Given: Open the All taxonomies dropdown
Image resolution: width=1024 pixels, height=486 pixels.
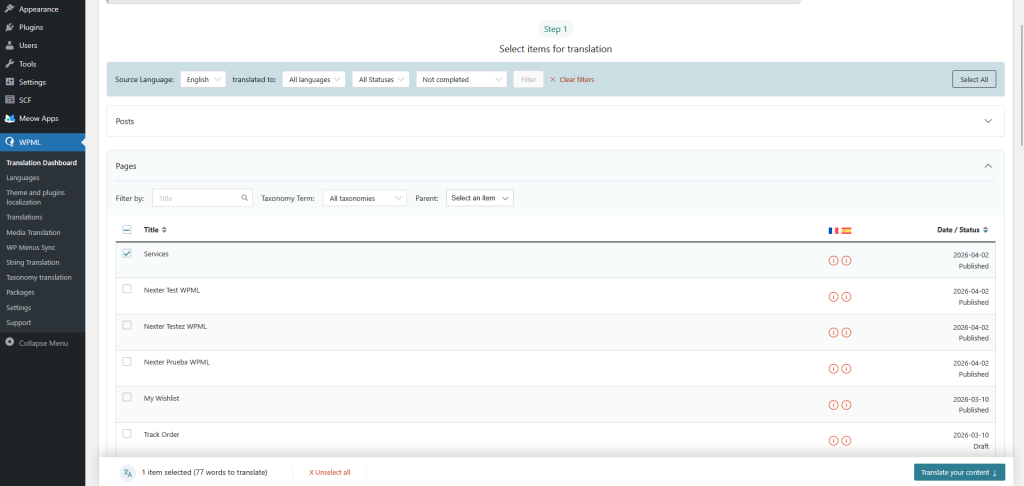Looking at the screenshot, I should click(x=364, y=198).
